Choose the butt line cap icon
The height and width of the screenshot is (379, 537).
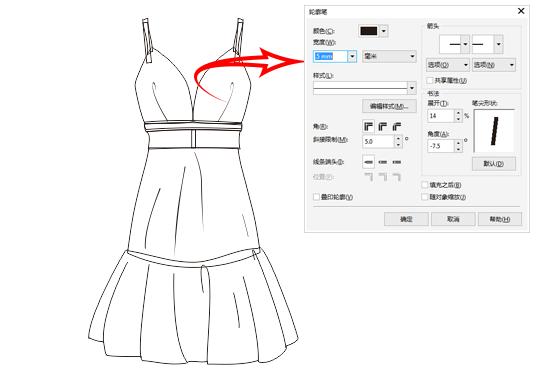point(369,162)
